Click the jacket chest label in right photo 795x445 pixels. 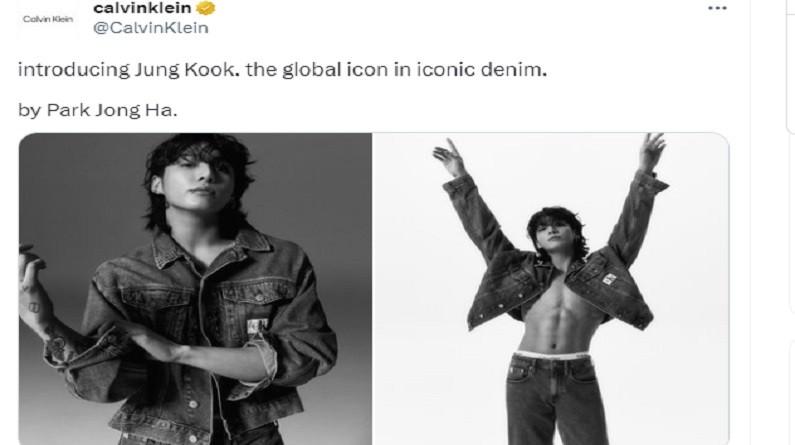[609, 279]
